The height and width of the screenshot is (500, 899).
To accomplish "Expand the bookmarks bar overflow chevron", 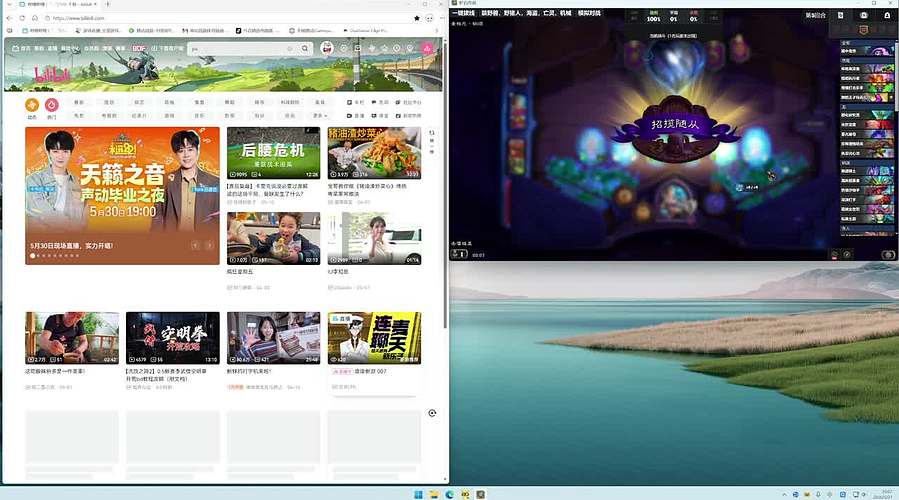I will (x=437, y=30).
